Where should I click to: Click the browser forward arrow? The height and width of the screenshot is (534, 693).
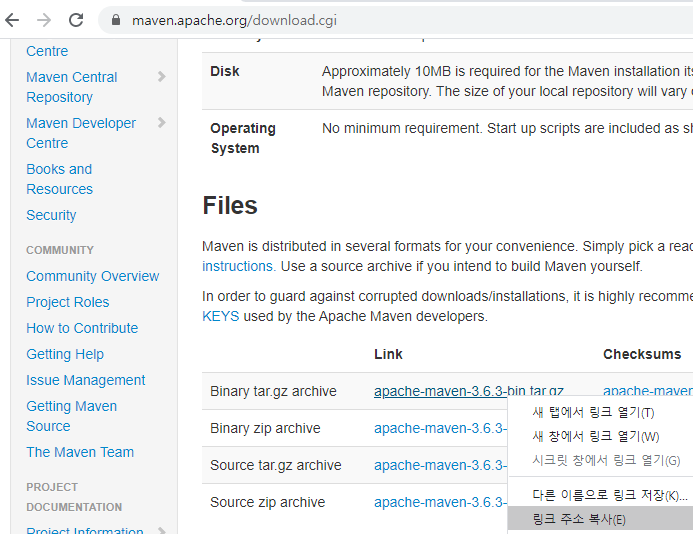click(x=44, y=20)
